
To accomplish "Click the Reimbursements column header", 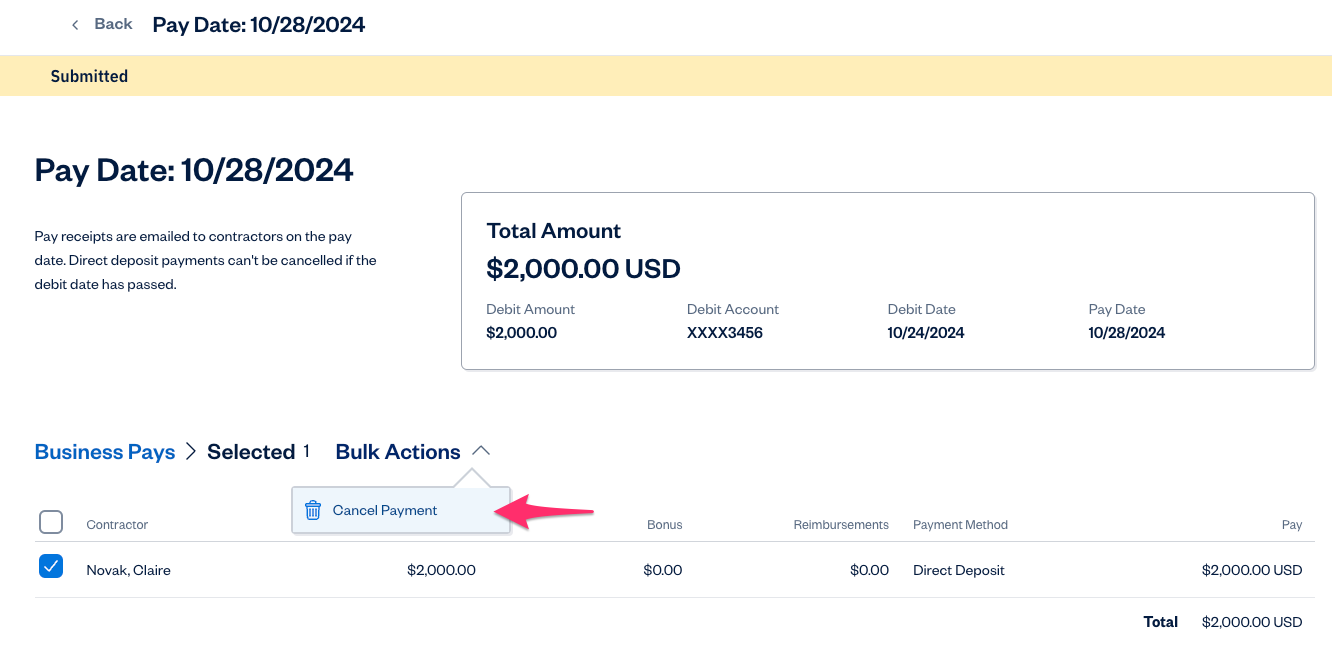I will [841, 525].
